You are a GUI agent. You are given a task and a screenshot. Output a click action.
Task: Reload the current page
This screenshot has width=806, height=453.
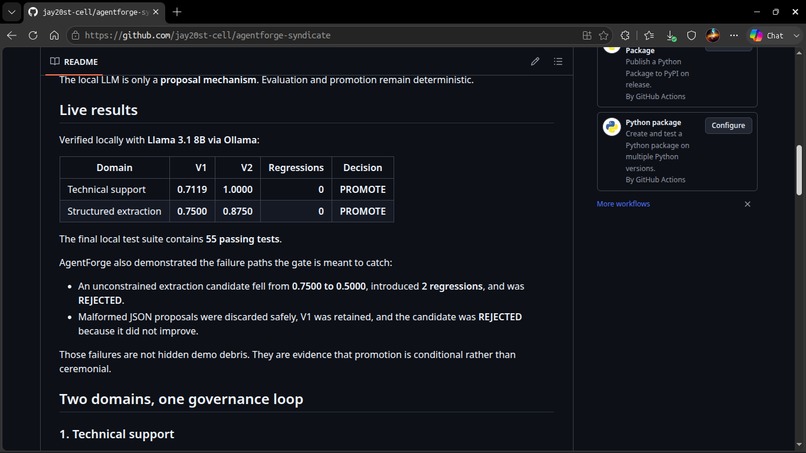click(x=33, y=35)
